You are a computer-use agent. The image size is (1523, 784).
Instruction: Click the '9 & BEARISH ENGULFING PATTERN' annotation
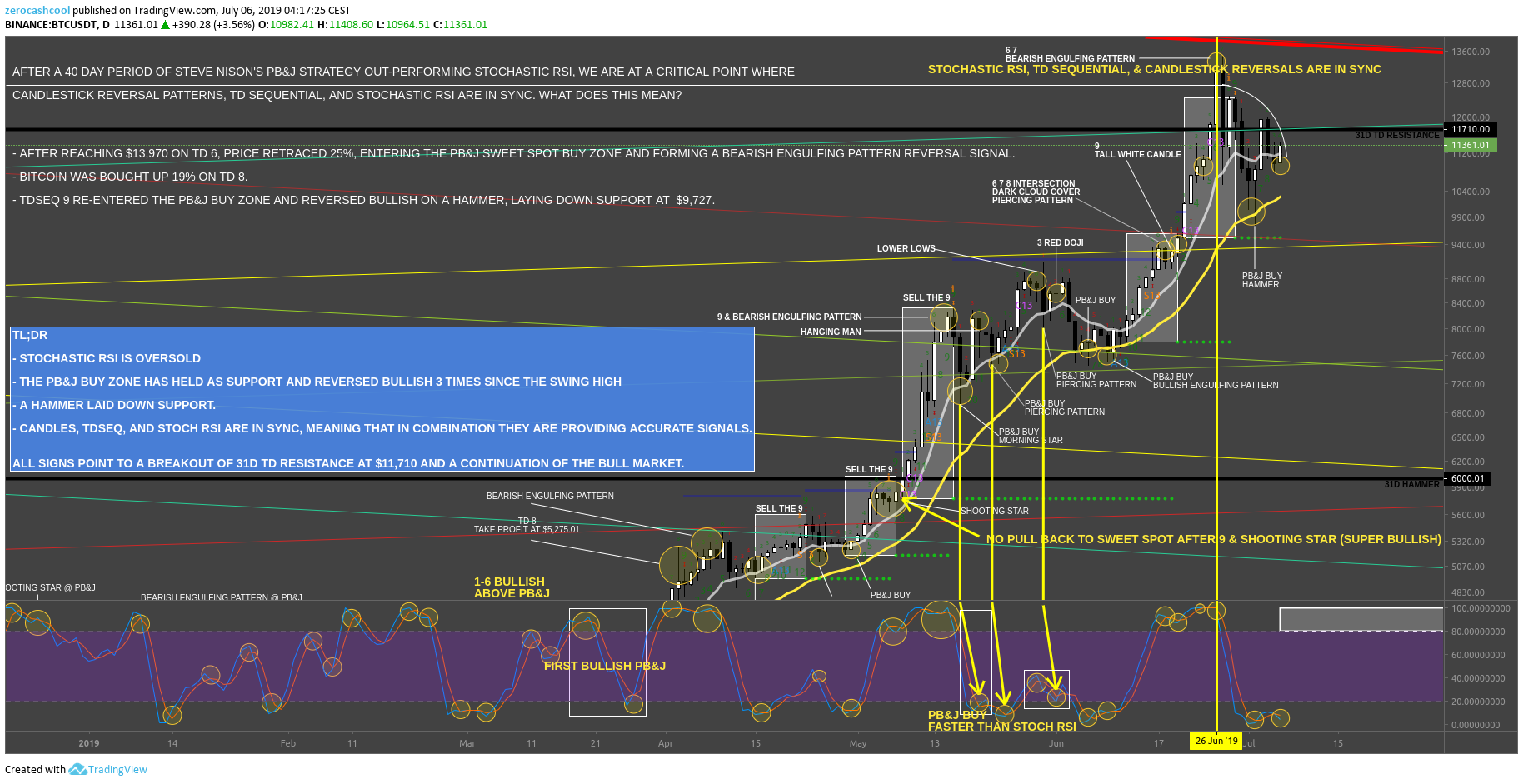(789, 317)
